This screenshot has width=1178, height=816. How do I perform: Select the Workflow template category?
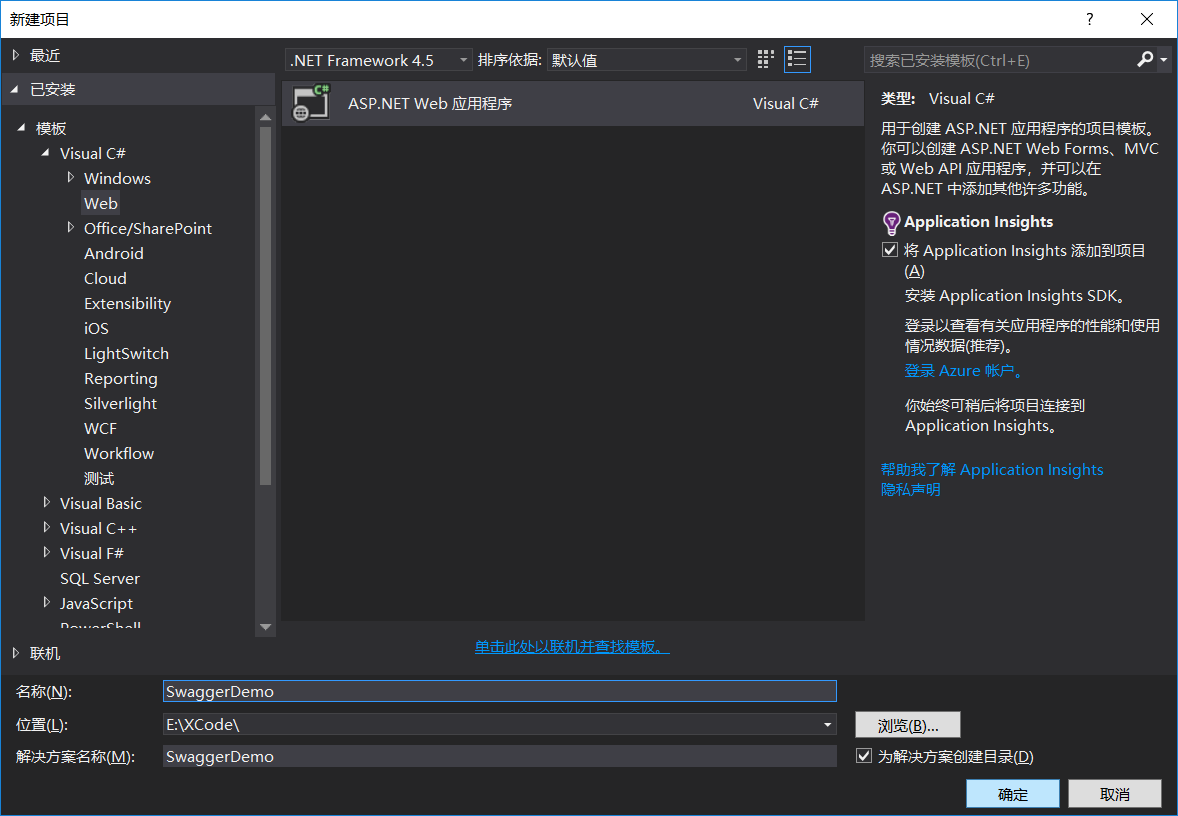click(x=119, y=453)
